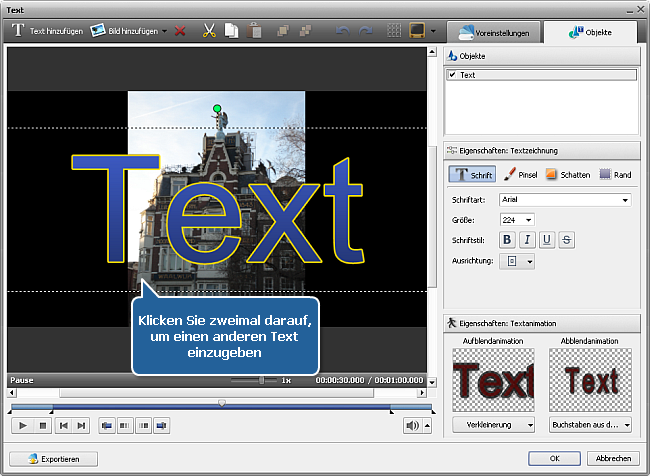Toggle underline font style

pyautogui.click(x=547, y=239)
